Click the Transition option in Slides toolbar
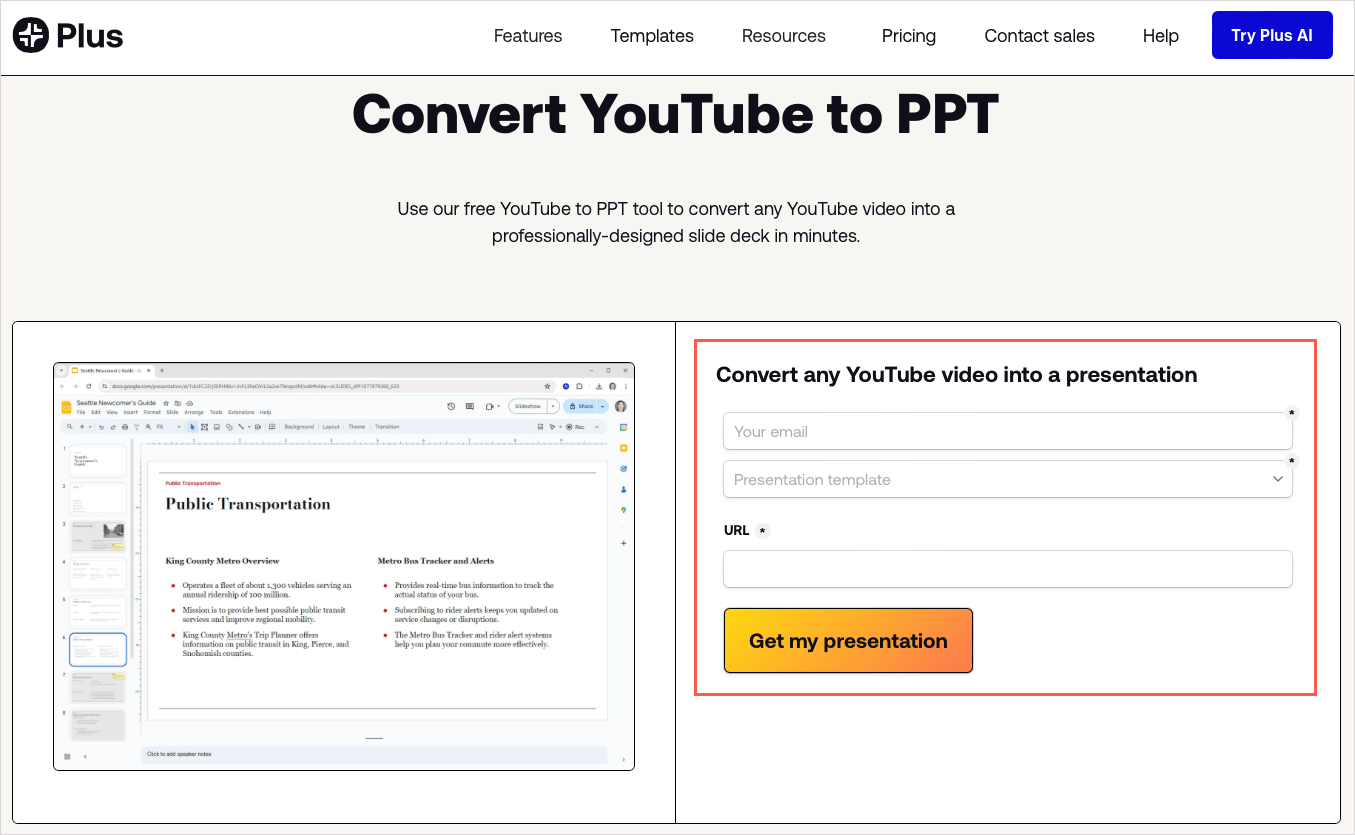Image resolution: width=1355 pixels, height=835 pixels. coord(387,427)
